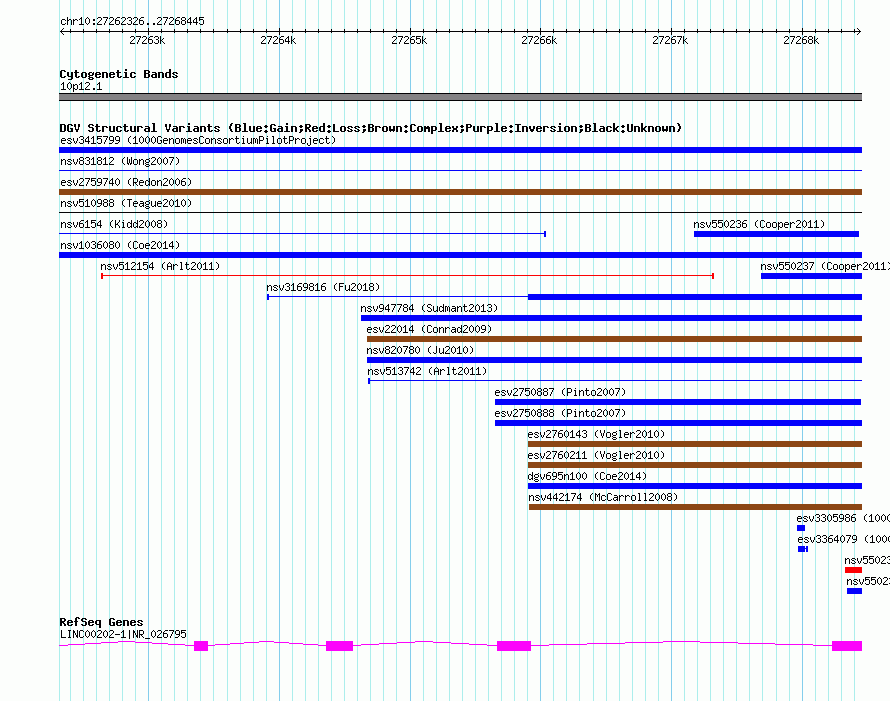Image resolution: width=890 pixels, height=701 pixels.
Task: Select the brown esv2759740 complex bar
Action: (460, 192)
